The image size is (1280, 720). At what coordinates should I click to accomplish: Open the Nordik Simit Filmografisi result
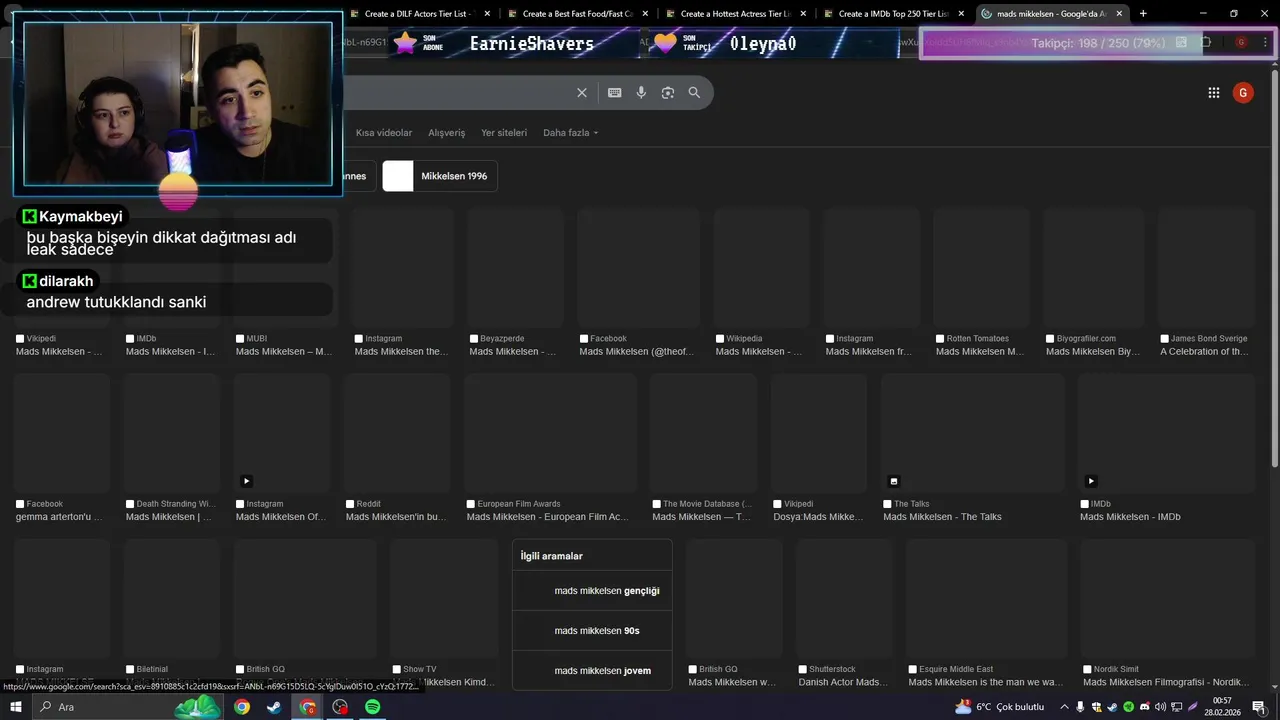1167,613
